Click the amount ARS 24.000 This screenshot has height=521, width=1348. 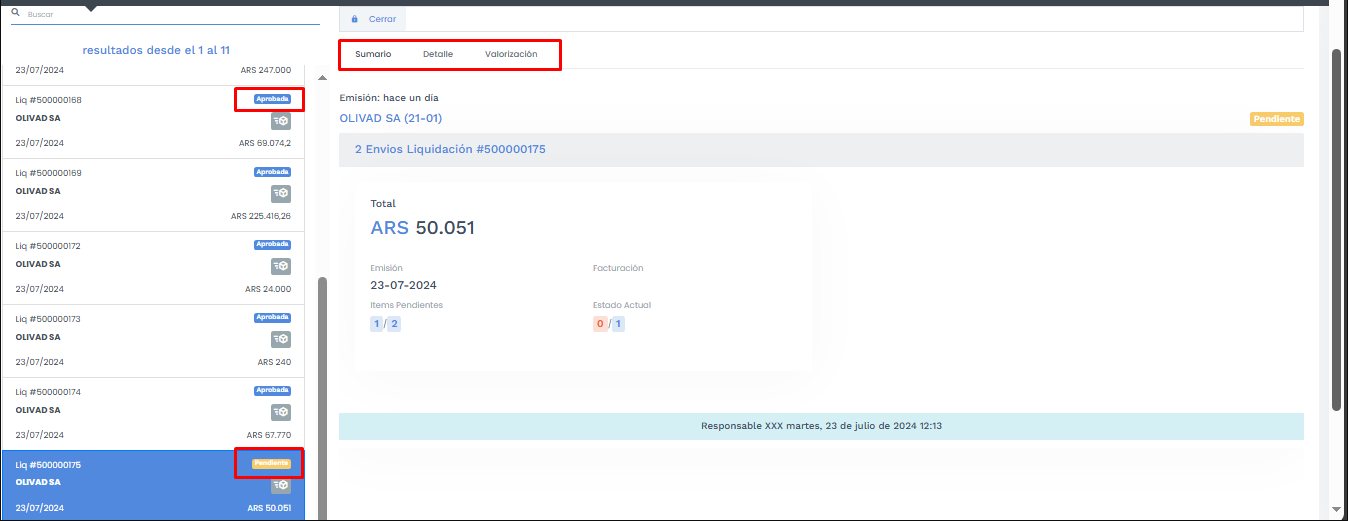[268, 289]
